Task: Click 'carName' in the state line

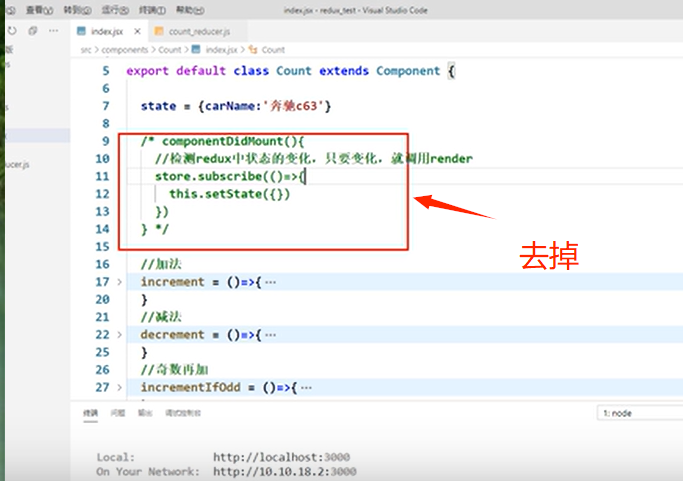Action: [230, 106]
